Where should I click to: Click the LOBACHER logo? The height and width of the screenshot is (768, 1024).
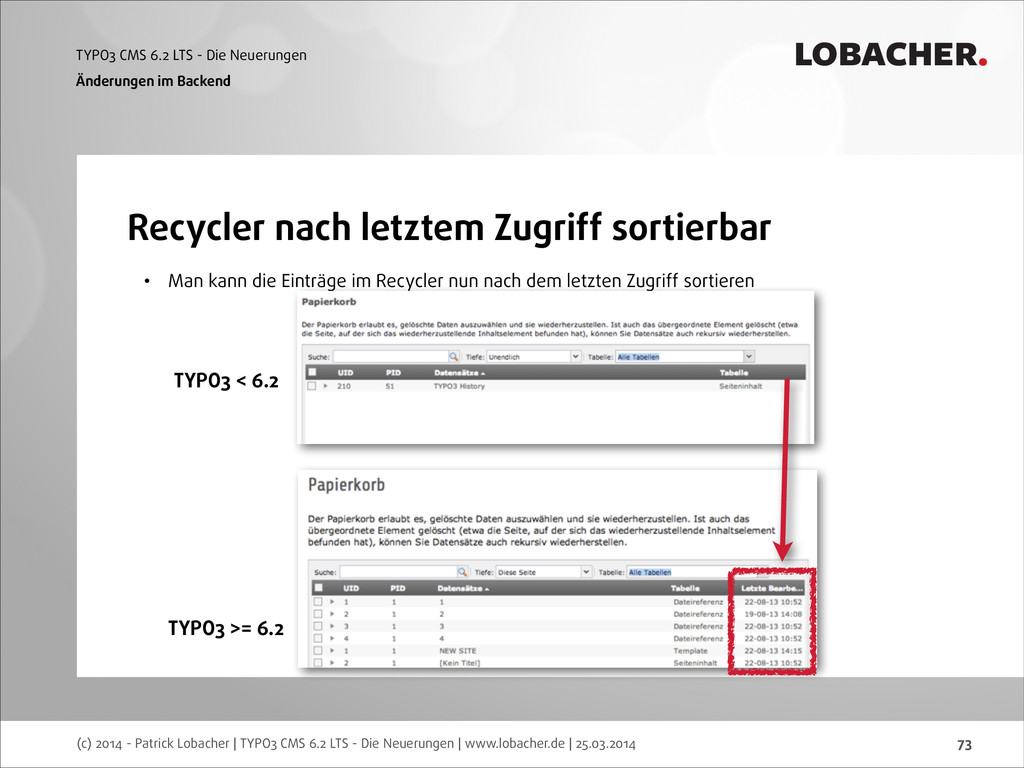891,55
